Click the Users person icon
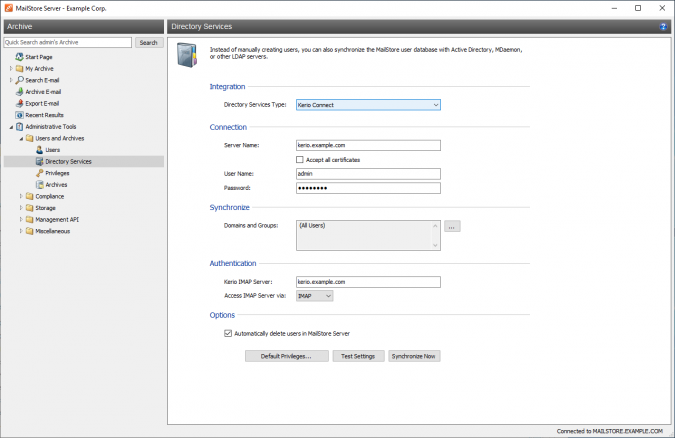 click(x=40, y=150)
